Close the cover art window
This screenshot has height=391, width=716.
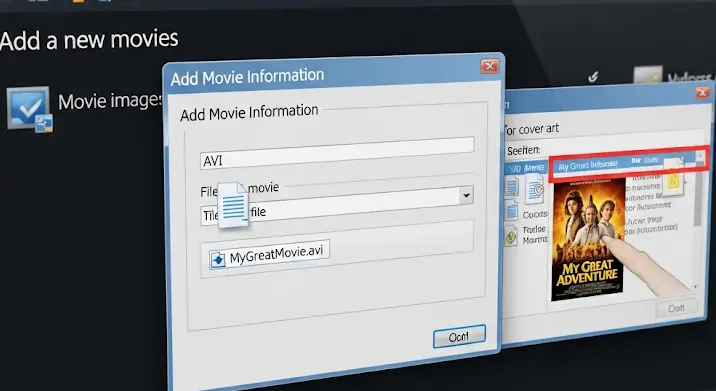(x=703, y=93)
